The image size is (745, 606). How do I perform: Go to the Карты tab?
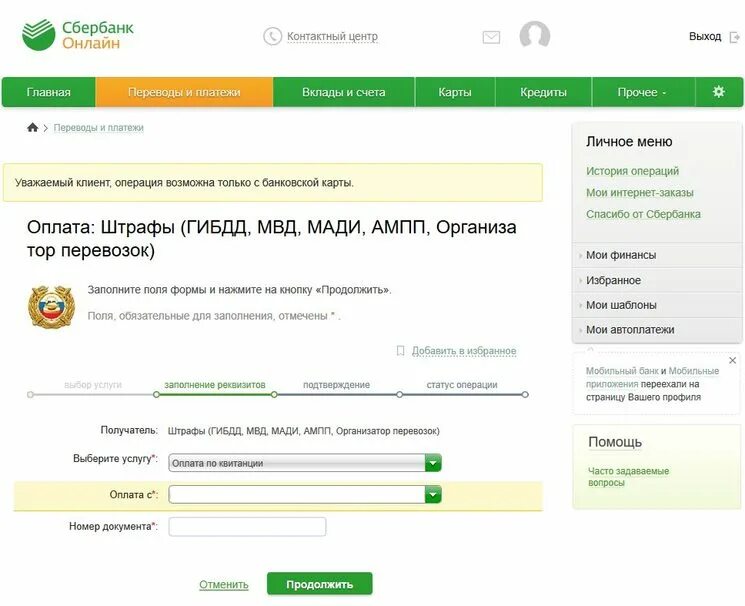tap(455, 92)
